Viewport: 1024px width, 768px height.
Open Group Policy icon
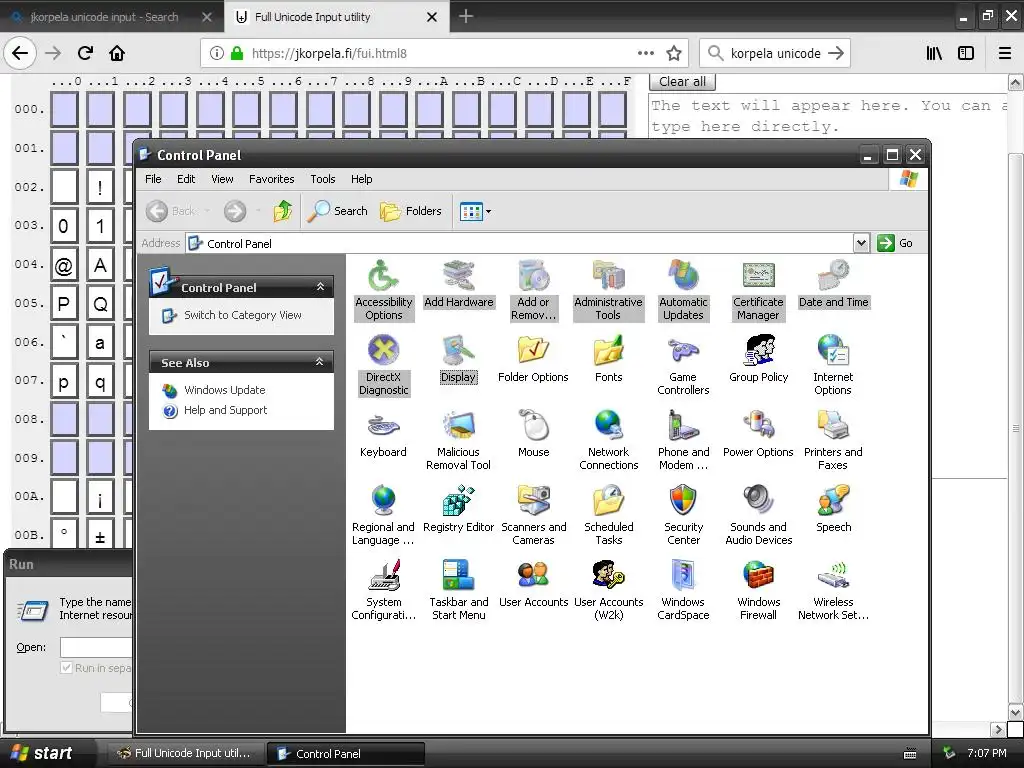758,359
